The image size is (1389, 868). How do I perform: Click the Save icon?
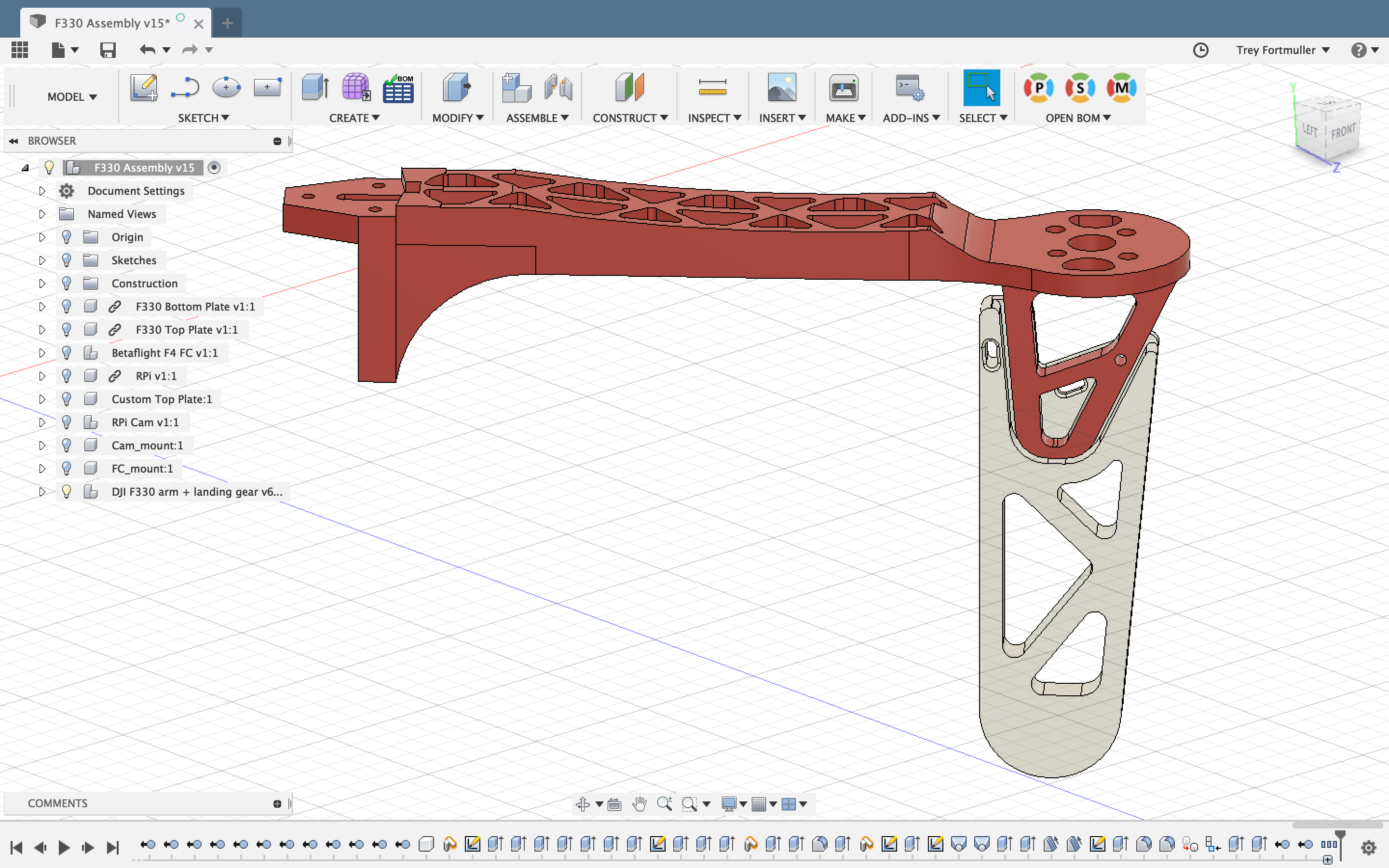(108, 50)
